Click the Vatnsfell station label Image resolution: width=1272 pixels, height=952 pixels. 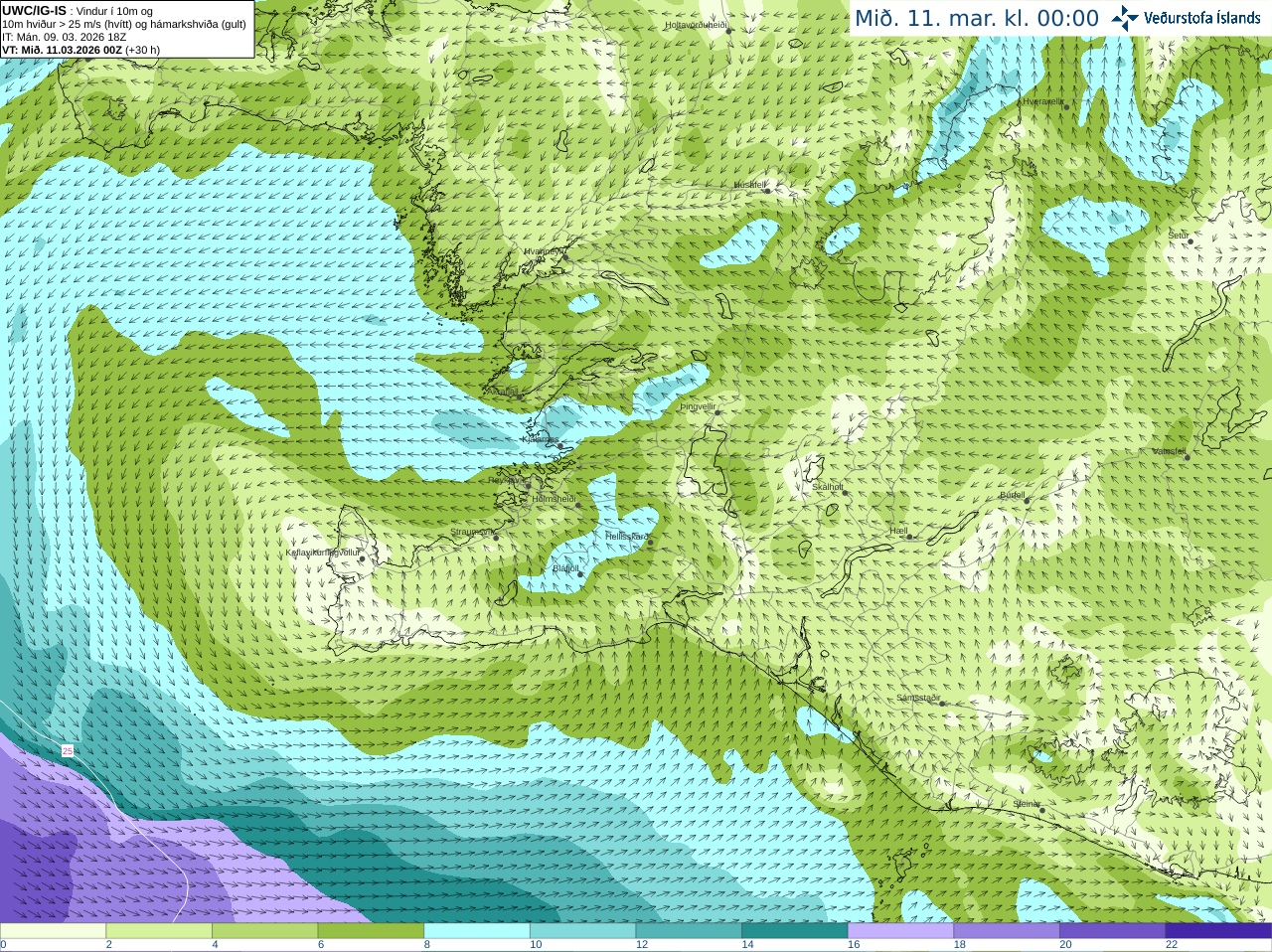1170,451
